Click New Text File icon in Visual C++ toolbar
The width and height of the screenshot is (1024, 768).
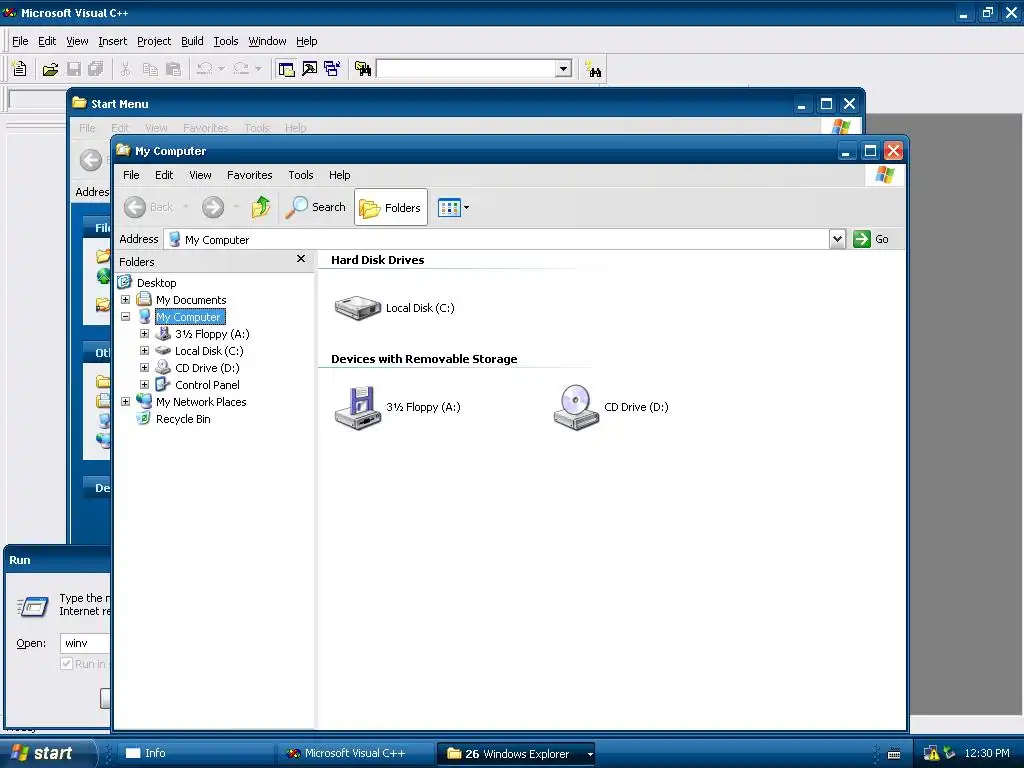[20, 69]
